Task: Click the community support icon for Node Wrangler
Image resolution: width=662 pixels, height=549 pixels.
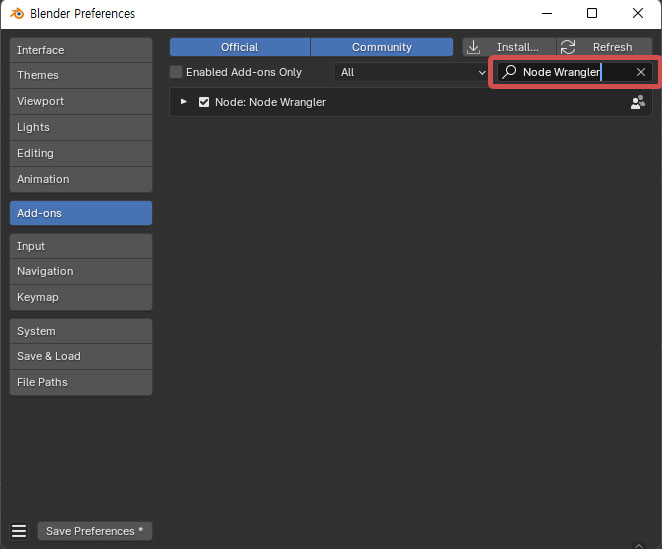Action: (638, 102)
